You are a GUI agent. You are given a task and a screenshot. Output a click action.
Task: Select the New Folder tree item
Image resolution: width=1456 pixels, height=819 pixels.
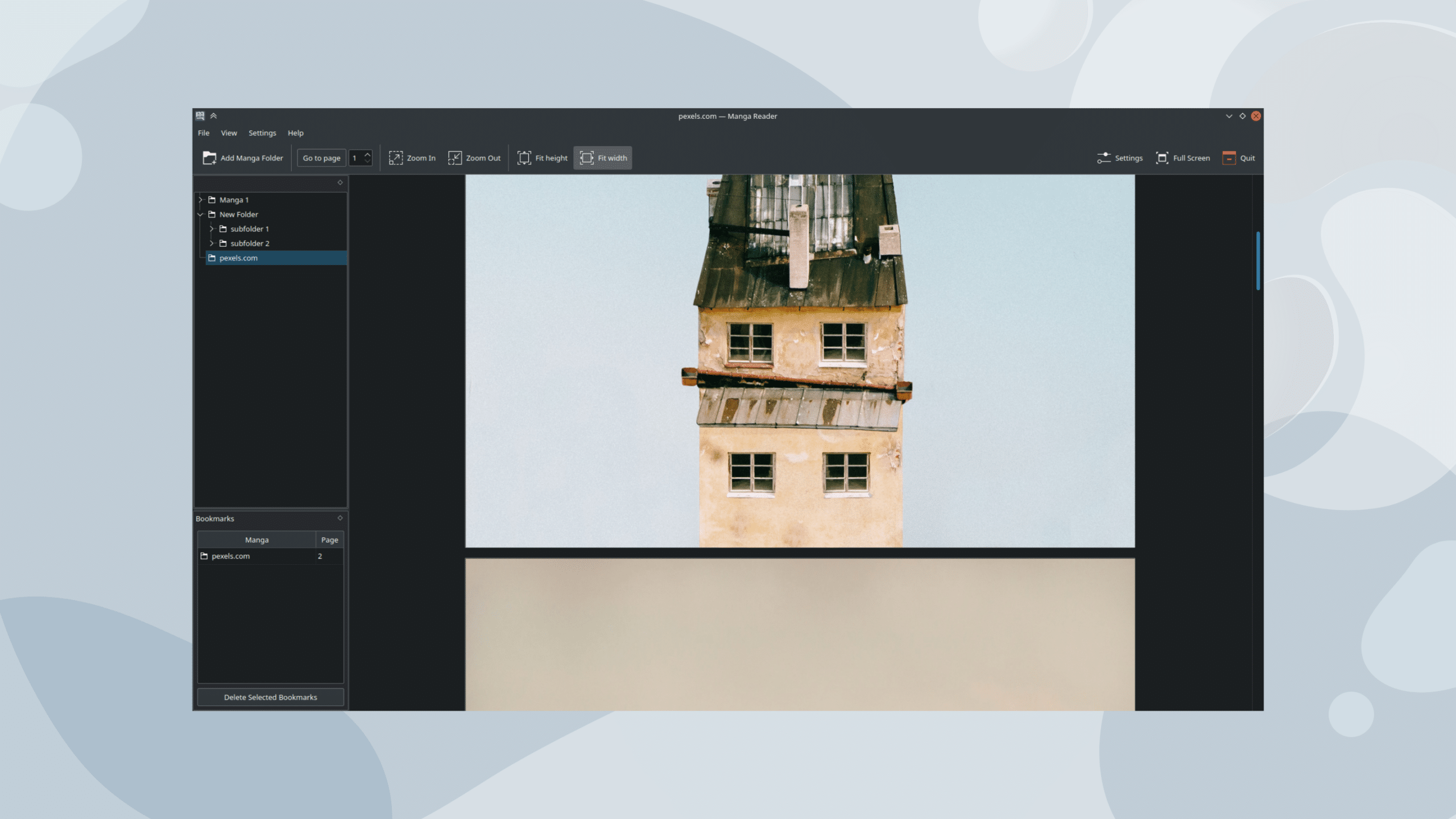(x=239, y=214)
